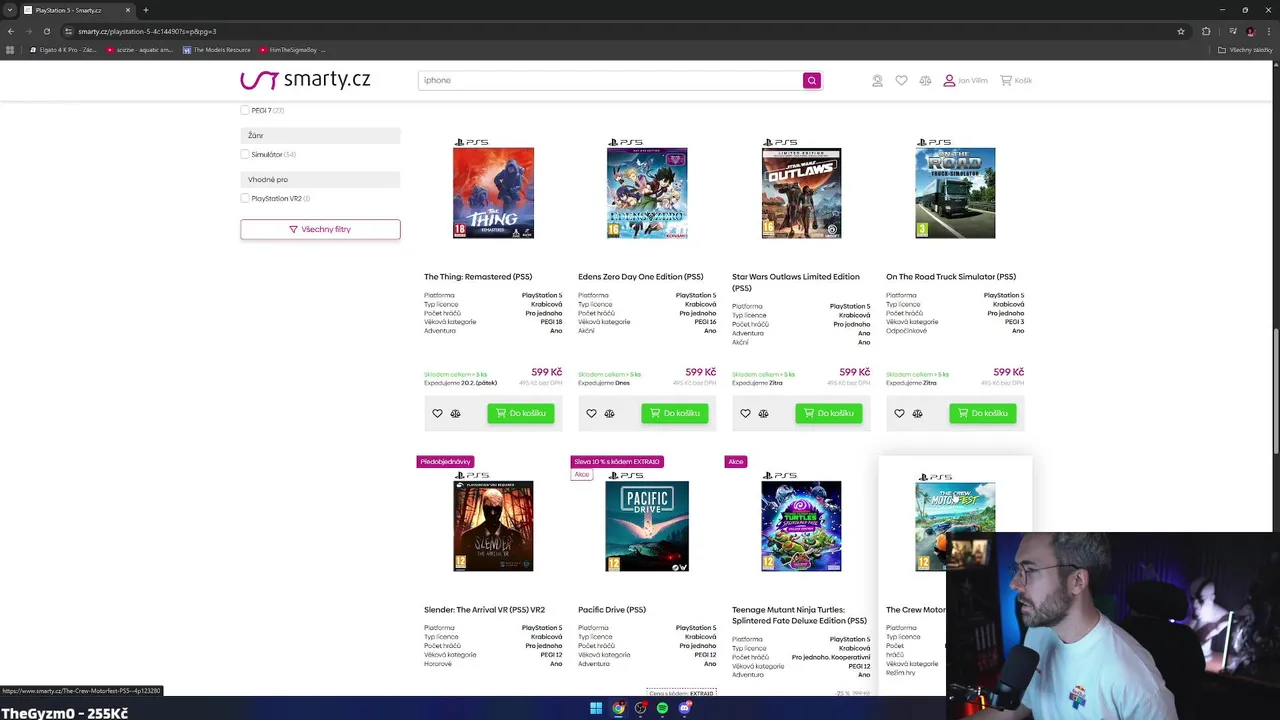
Task: Open customer support headset icon in header
Action: click(x=877, y=80)
